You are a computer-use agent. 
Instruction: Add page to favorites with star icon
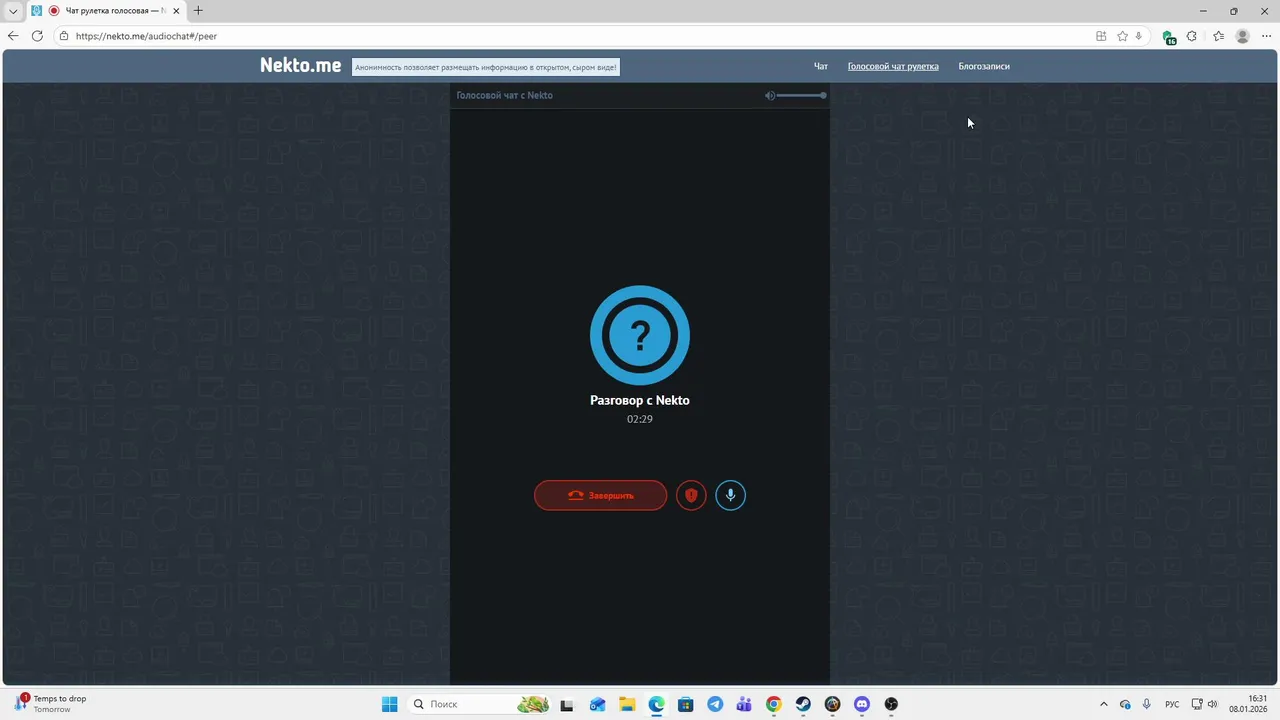(x=1122, y=36)
